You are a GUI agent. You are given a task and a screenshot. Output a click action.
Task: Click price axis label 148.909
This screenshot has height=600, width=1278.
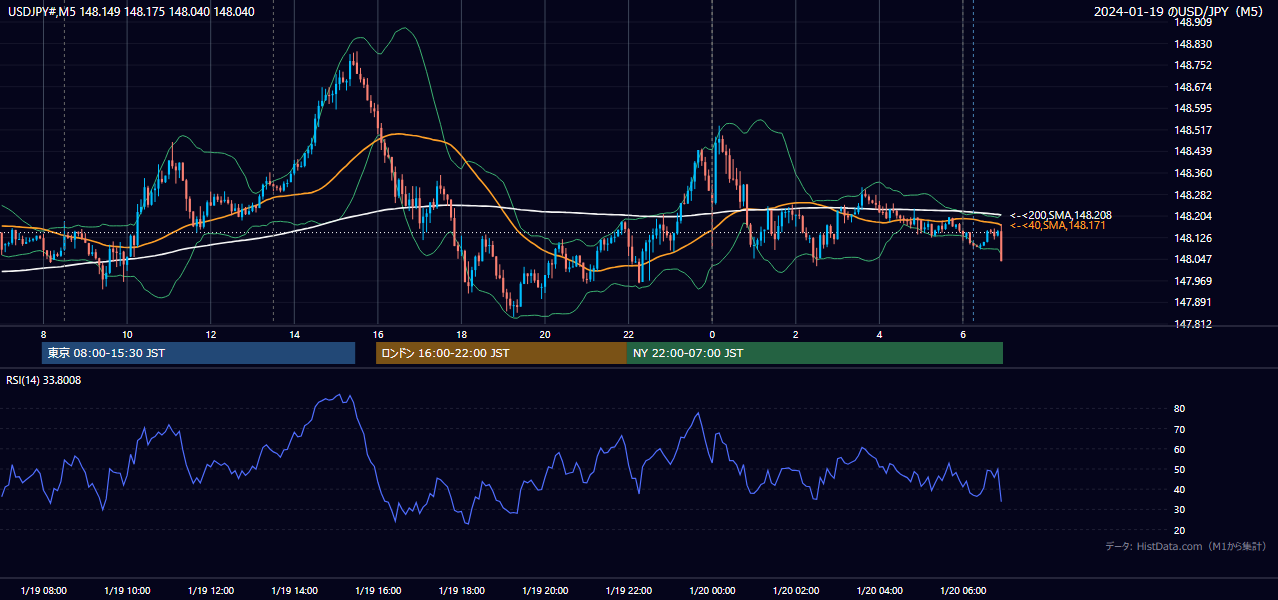[x=1194, y=22]
